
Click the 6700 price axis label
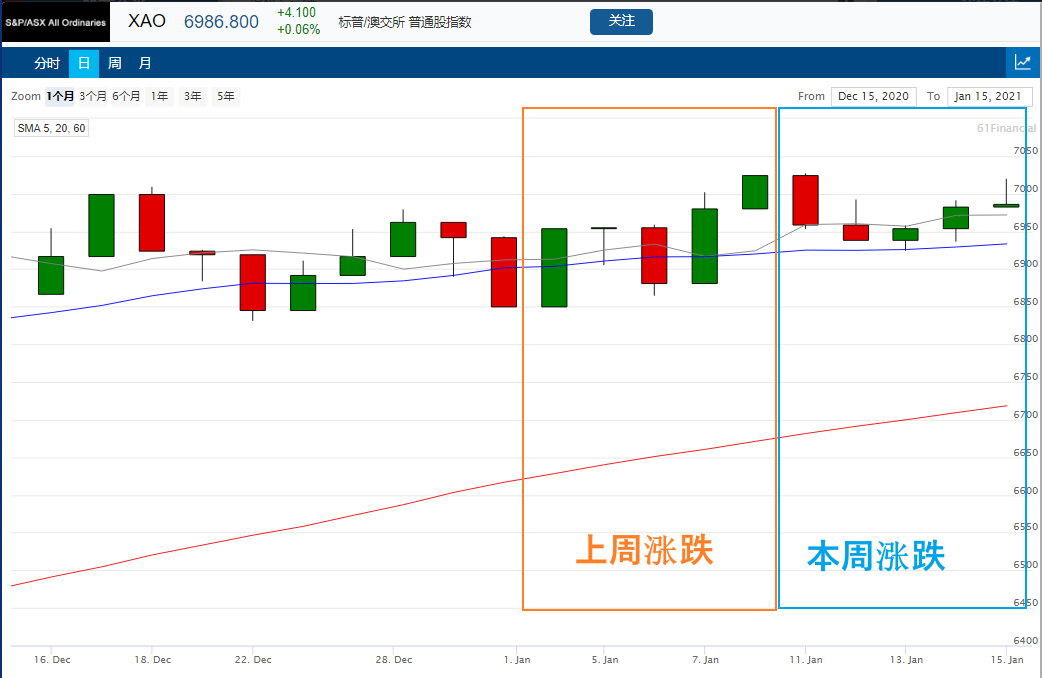click(1025, 414)
